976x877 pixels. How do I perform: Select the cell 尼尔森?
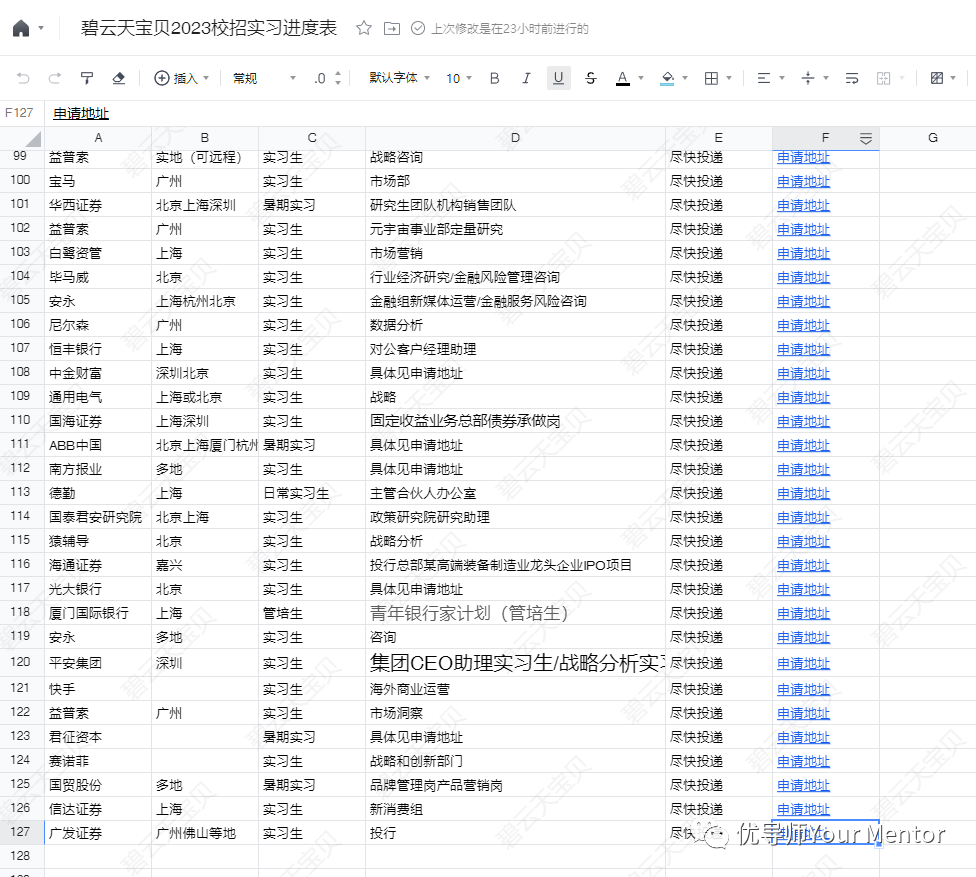tap(98, 325)
